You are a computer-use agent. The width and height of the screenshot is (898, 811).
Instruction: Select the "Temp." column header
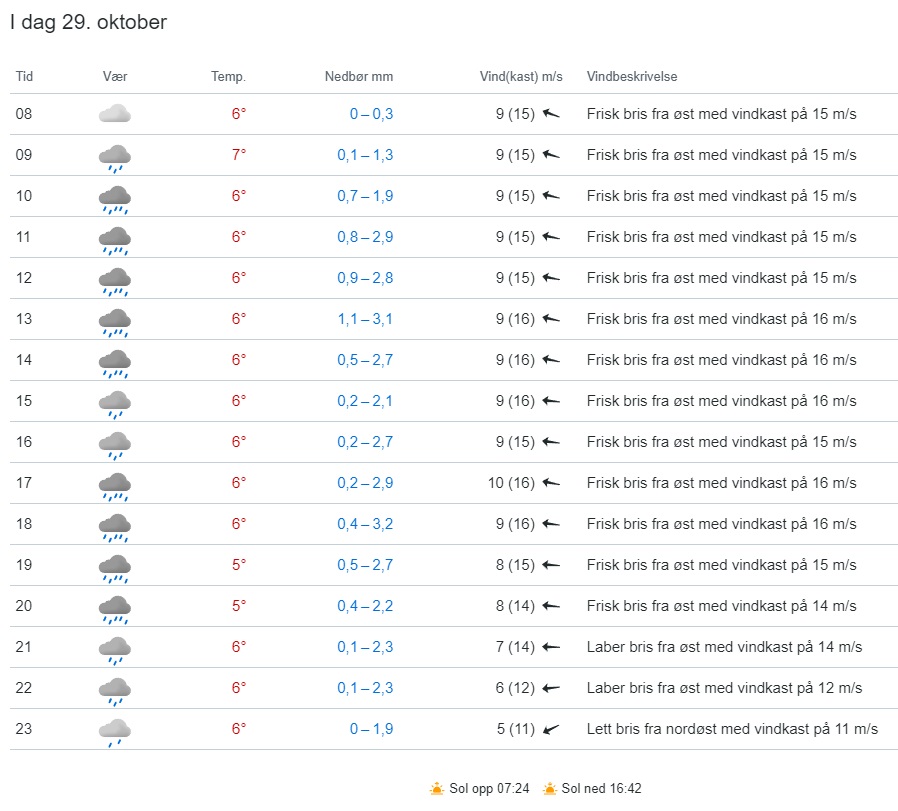(228, 77)
